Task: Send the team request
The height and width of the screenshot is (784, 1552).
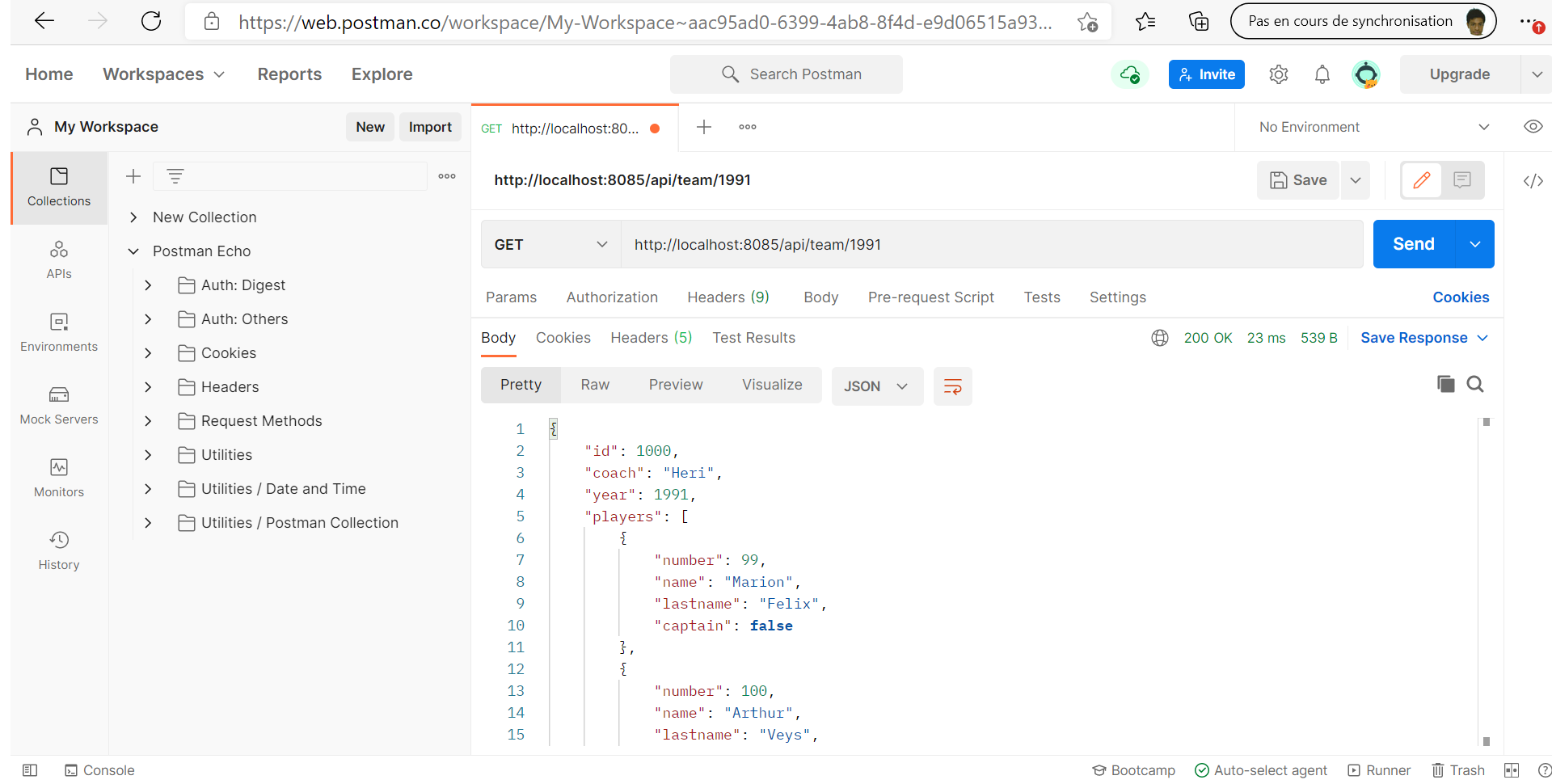Action: 1413,244
